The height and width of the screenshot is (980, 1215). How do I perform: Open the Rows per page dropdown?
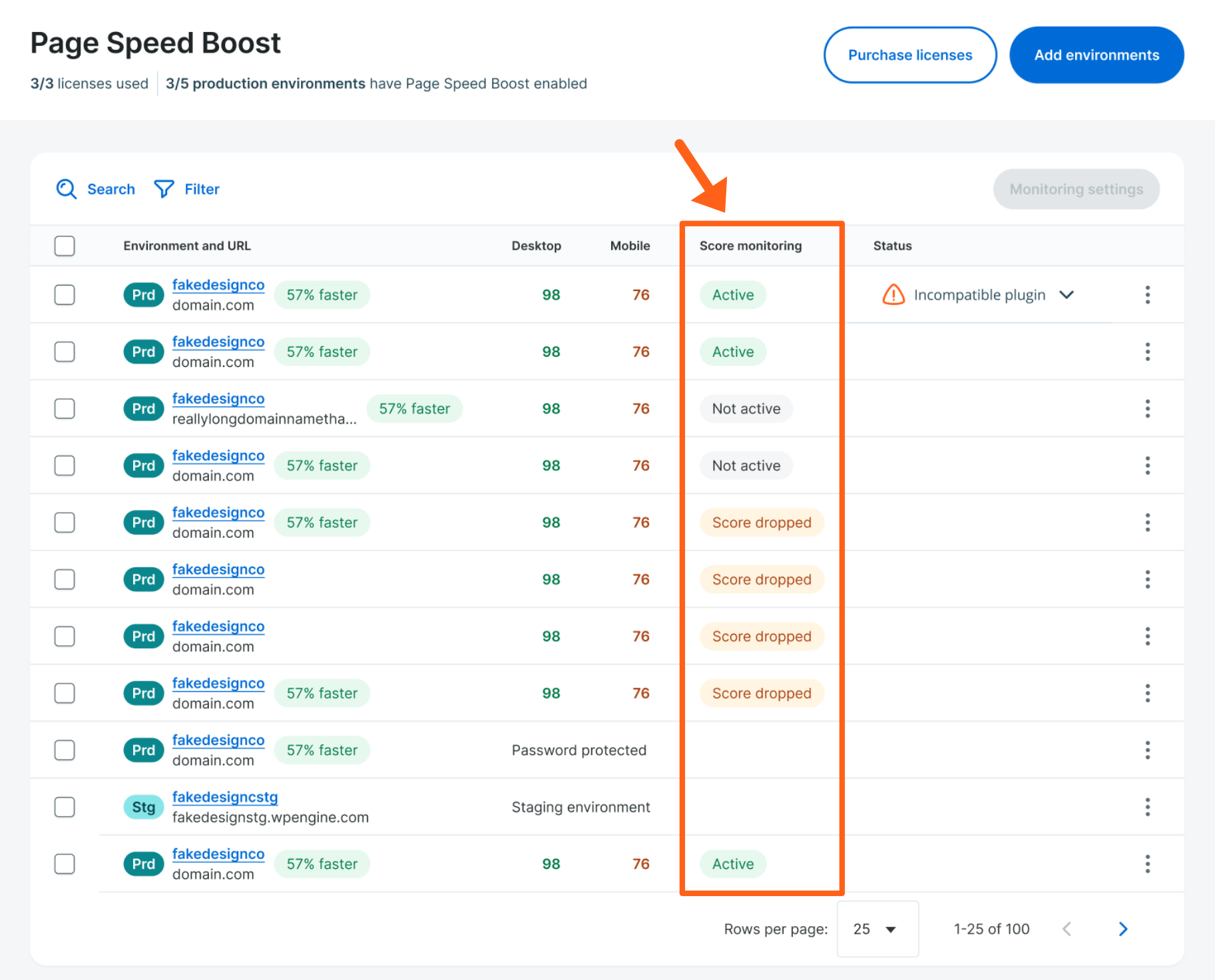pos(877,929)
